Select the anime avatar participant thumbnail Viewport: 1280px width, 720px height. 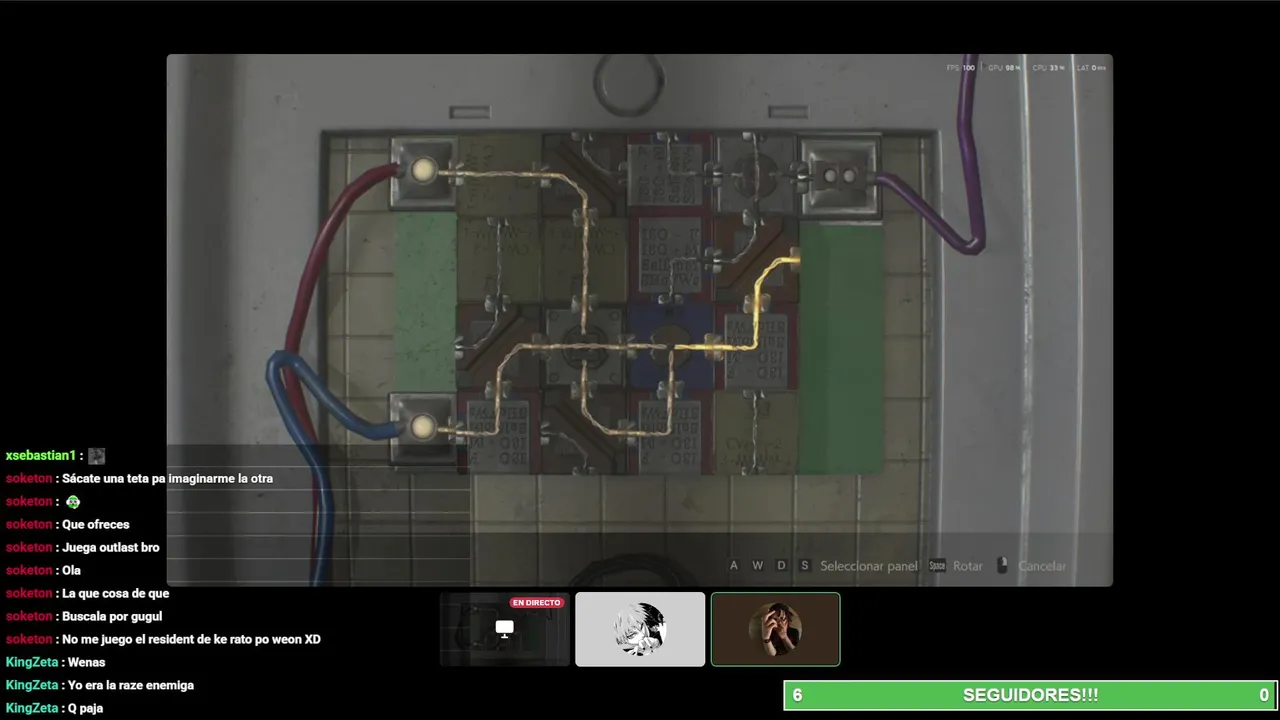640,629
